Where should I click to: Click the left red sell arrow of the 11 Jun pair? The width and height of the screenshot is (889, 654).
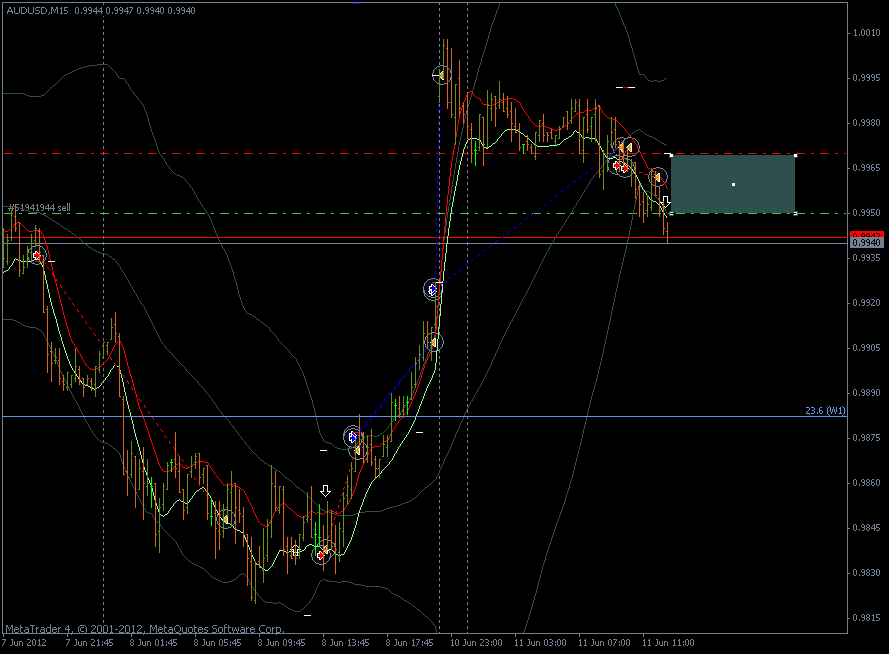pyautogui.click(x=616, y=165)
